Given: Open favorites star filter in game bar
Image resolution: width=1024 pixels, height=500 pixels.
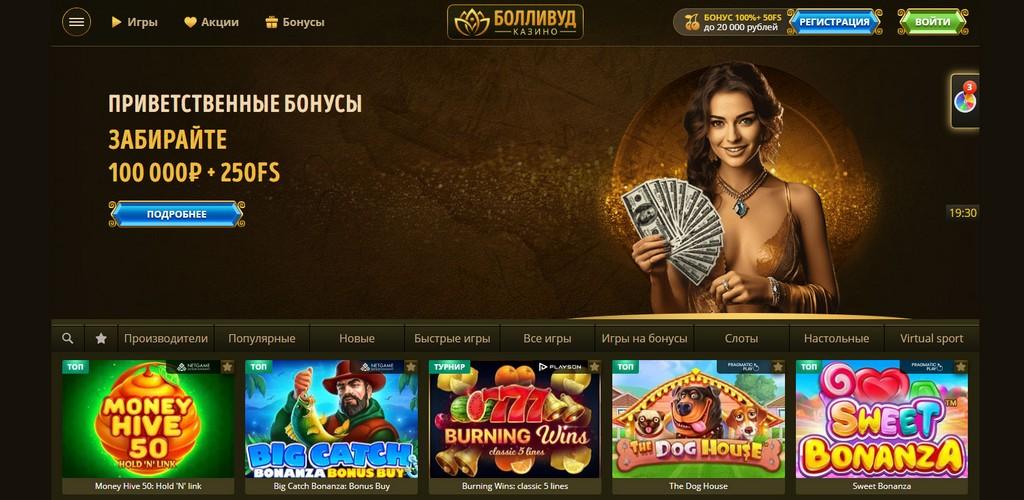Looking at the screenshot, I should pos(101,338).
